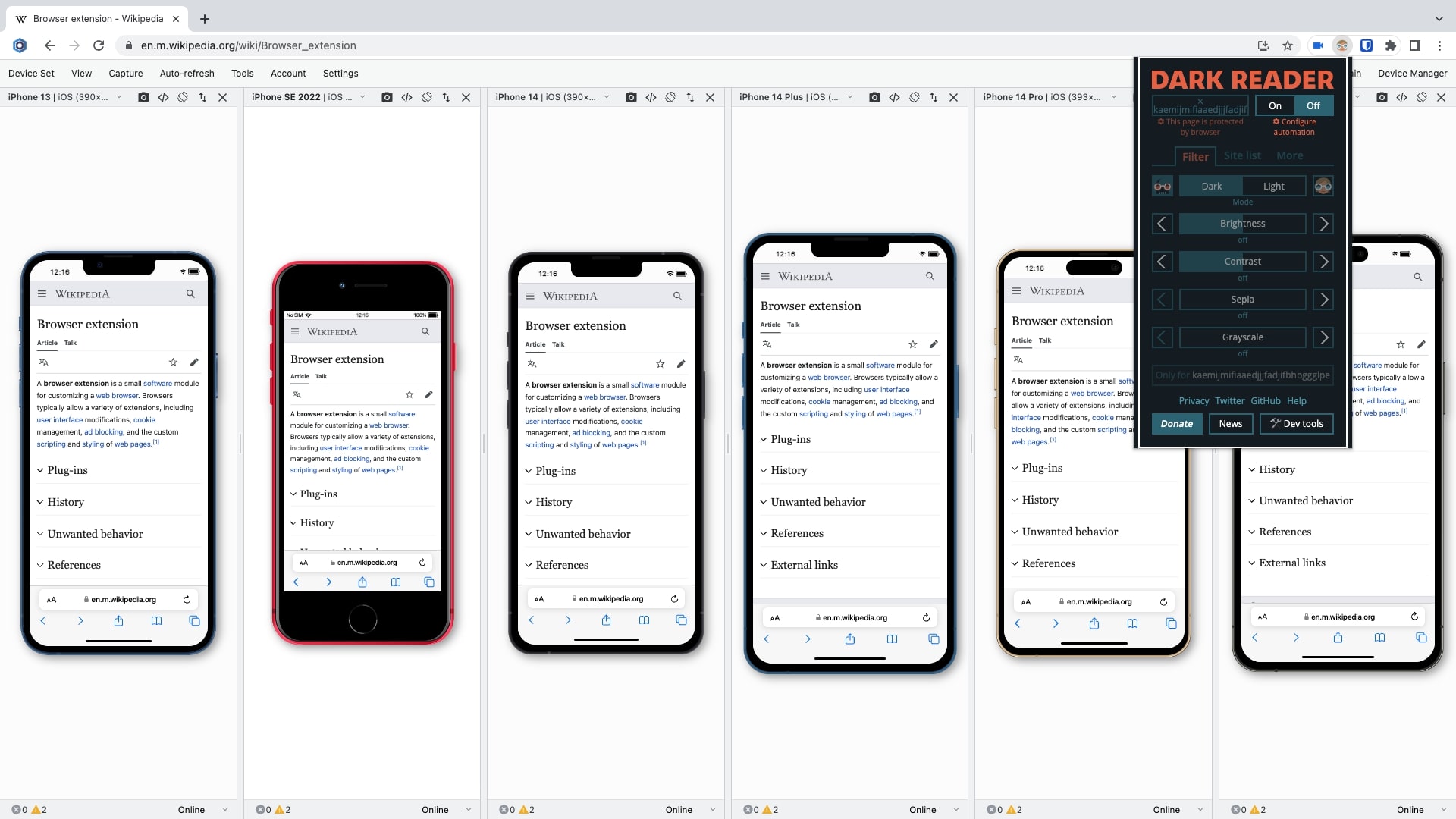Screen dimensions: 1456x819
Task: Open the Privacy link in Dark Reader
Action: (x=1194, y=401)
